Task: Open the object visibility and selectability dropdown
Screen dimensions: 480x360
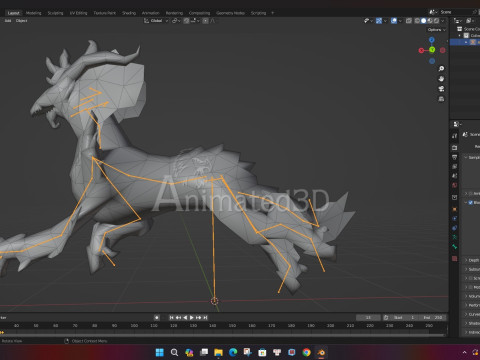Action: (368, 21)
